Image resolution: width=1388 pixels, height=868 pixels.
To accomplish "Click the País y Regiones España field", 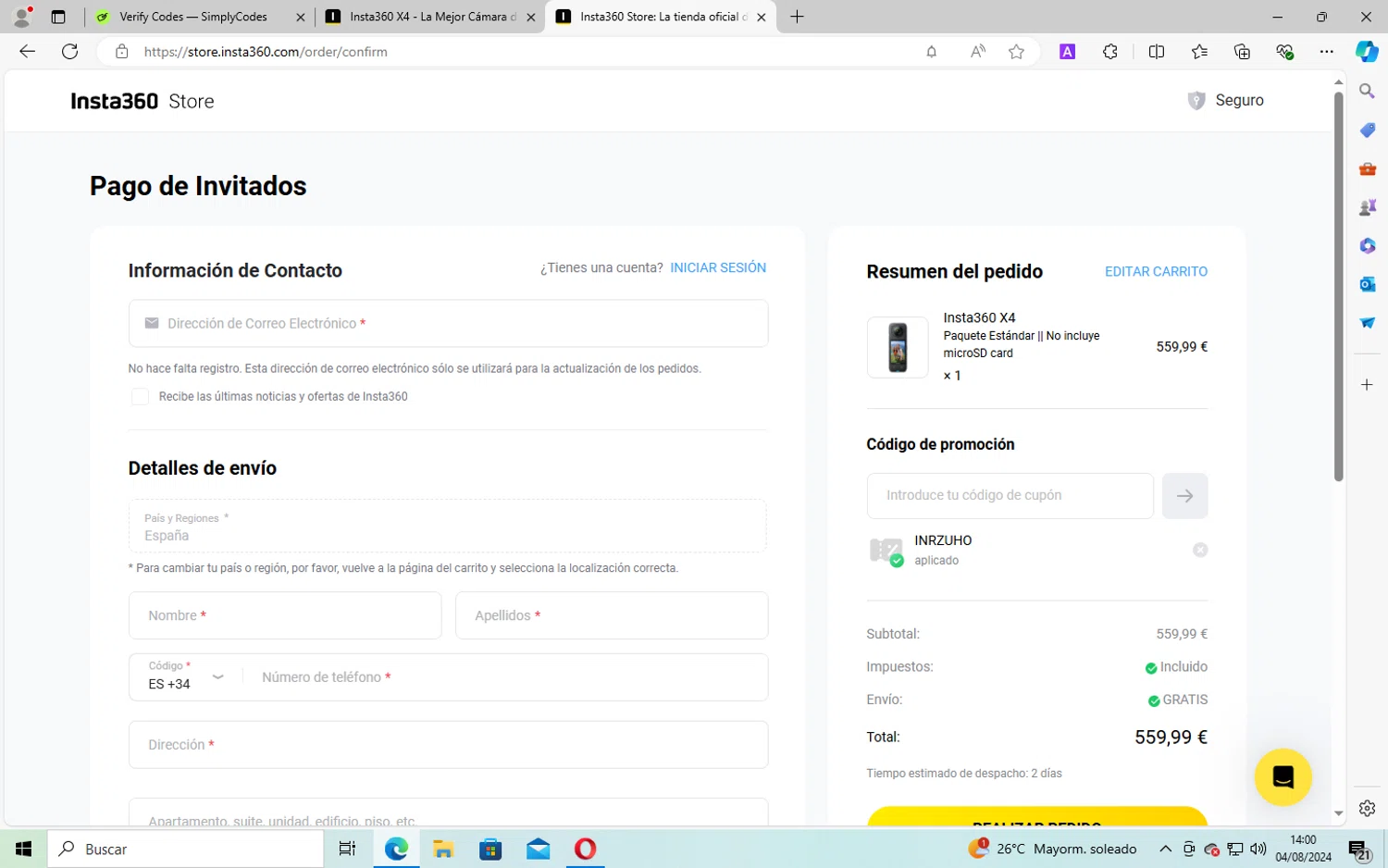I will point(448,526).
